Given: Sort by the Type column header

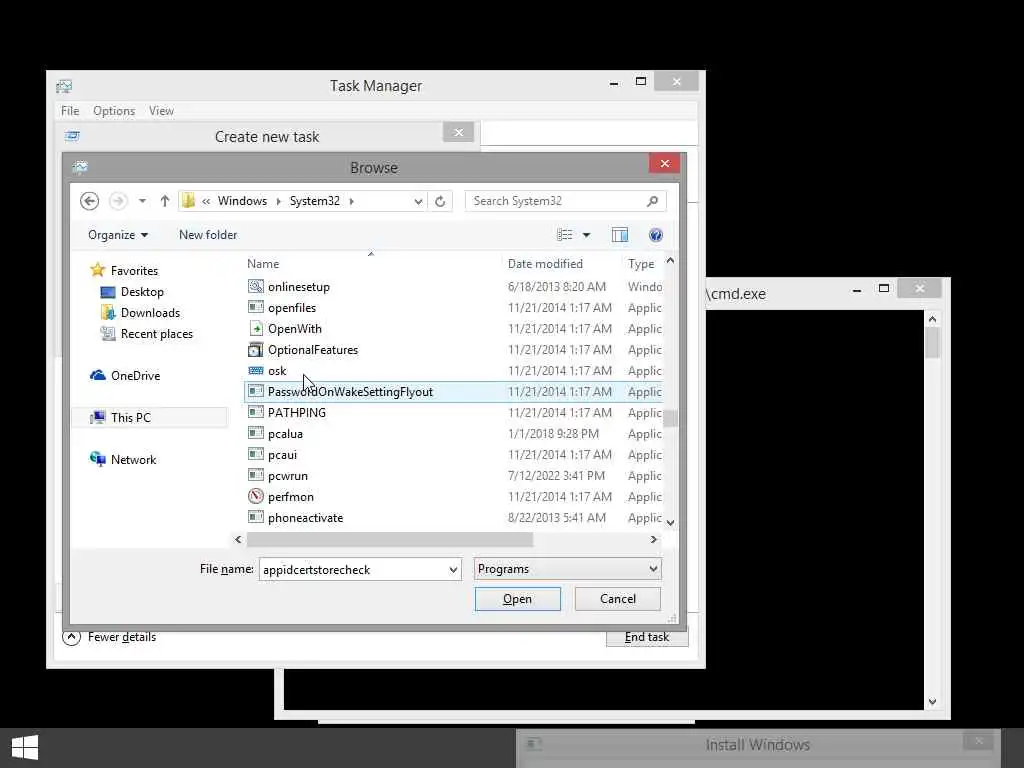Looking at the screenshot, I should tap(641, 264).
